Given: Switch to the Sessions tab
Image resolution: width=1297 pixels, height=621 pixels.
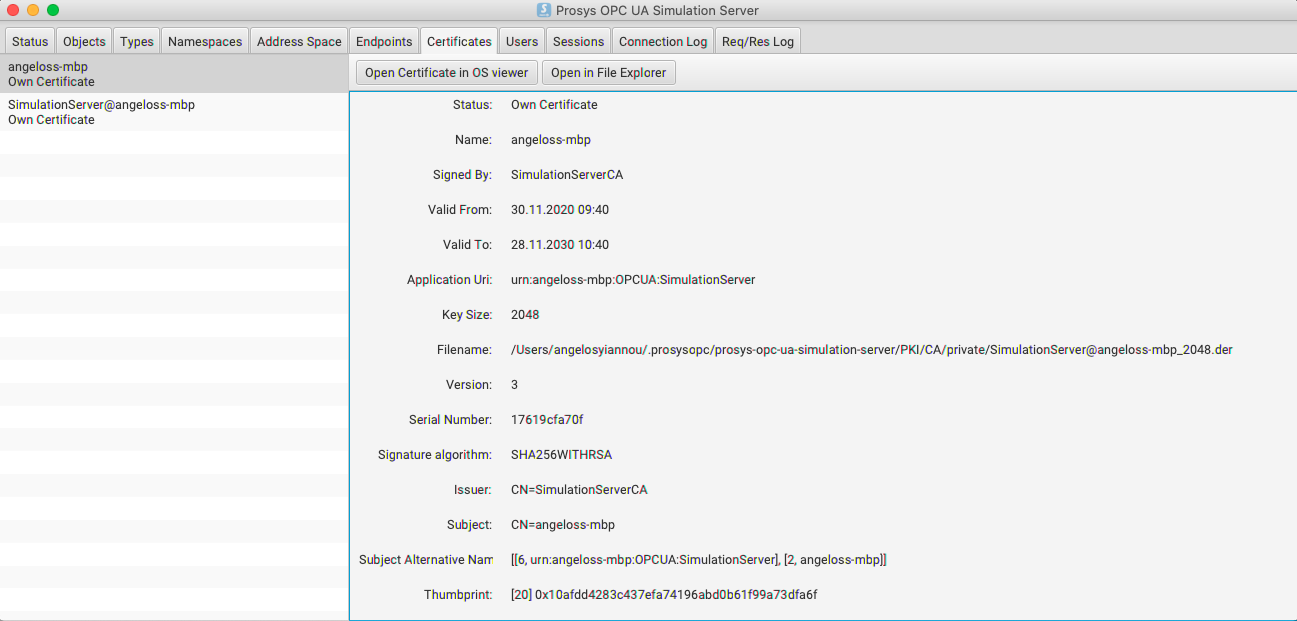Looking at the screenshot, I should 579,41.
